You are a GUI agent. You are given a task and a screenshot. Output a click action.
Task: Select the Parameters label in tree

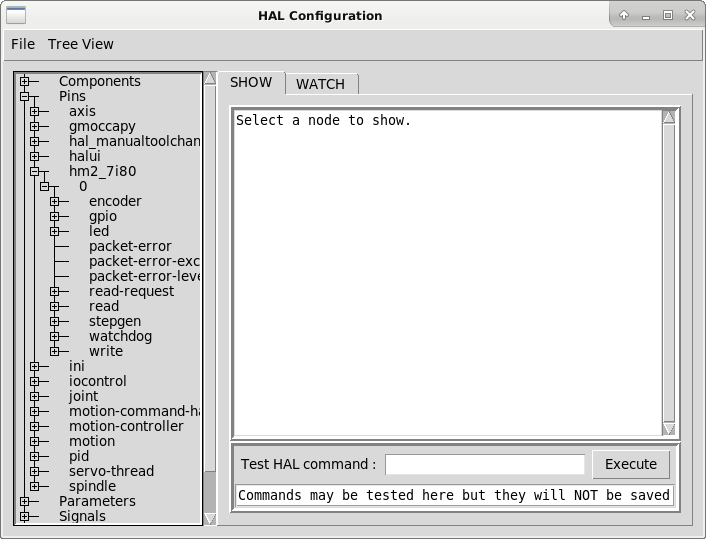[97, 501]
